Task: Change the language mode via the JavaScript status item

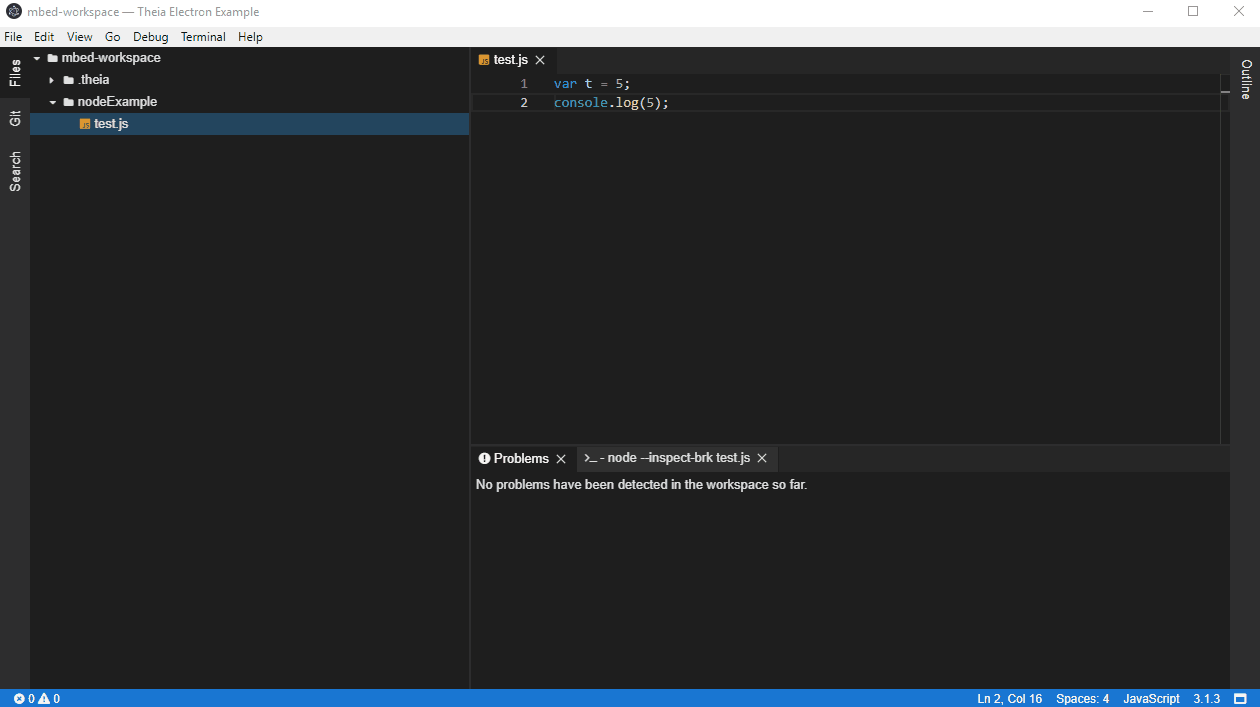Action: pyautogui.click(x=1151, y=698)
